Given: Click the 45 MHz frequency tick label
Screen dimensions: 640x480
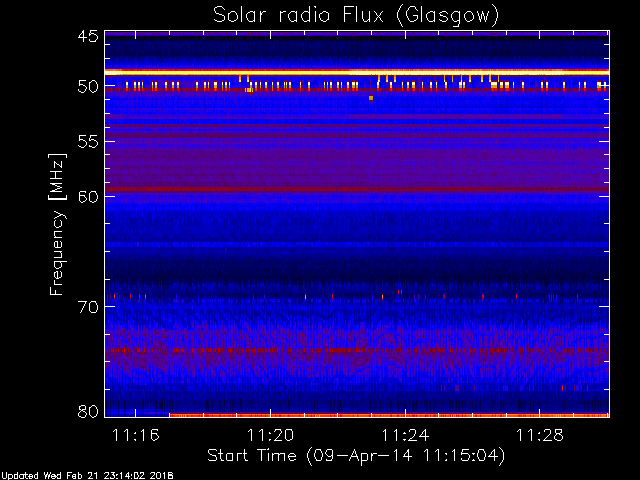Looking at the screenshot, I should pyautogui.click(x=88, y=36).
